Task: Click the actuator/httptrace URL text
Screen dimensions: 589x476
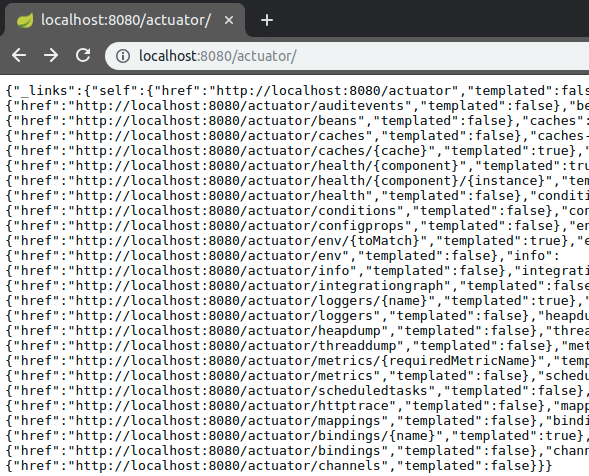Action: 233,406
